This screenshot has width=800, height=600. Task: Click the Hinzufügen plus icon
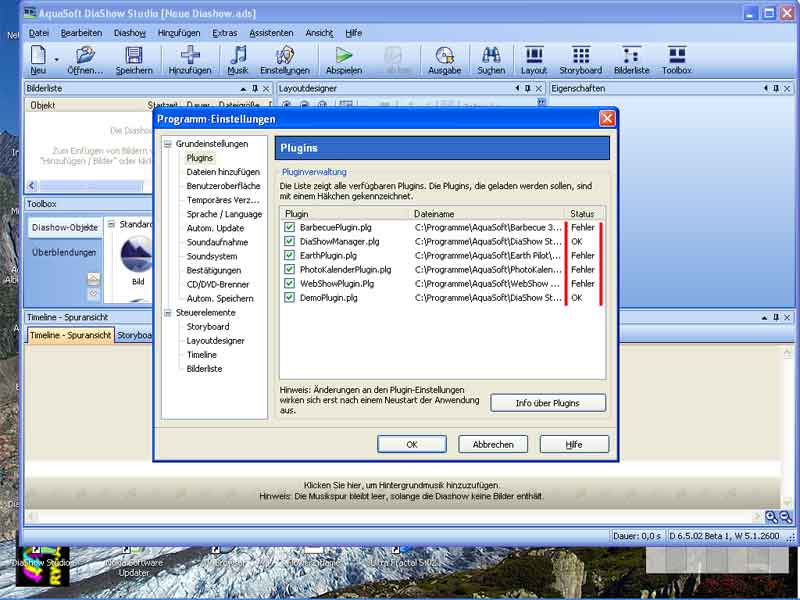point(189,56)
